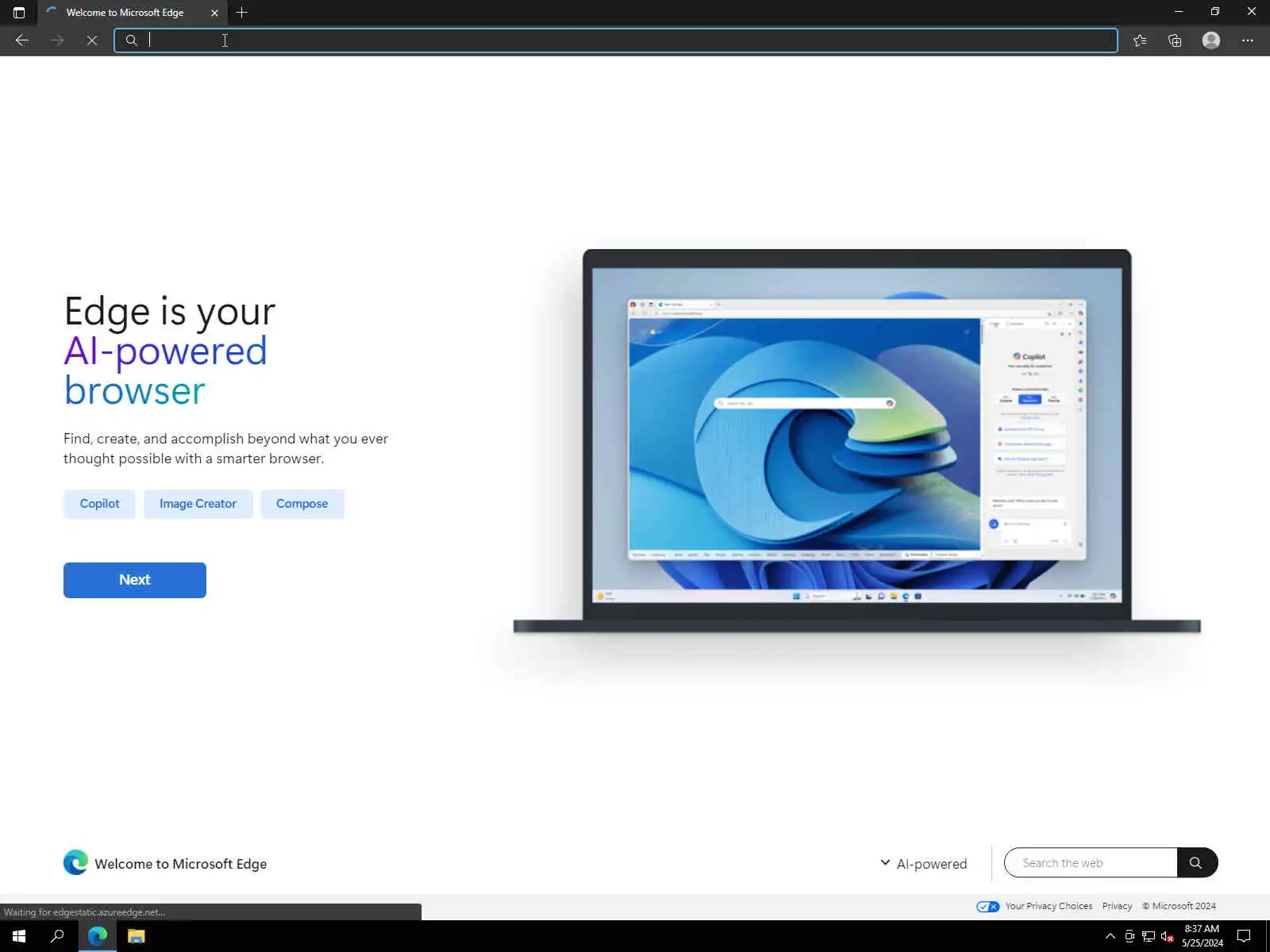The width and height of the screenshot is (1270, 952).
Task: Go back using the back arrow
Action: (22, 40)
